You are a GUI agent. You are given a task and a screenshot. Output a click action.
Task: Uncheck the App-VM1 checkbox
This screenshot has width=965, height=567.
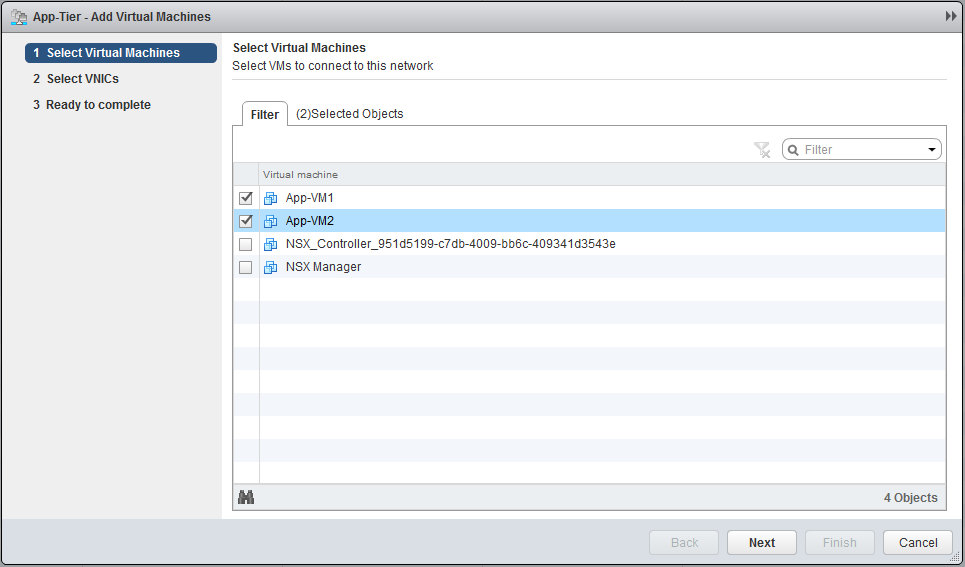click(x=246, y=198)
